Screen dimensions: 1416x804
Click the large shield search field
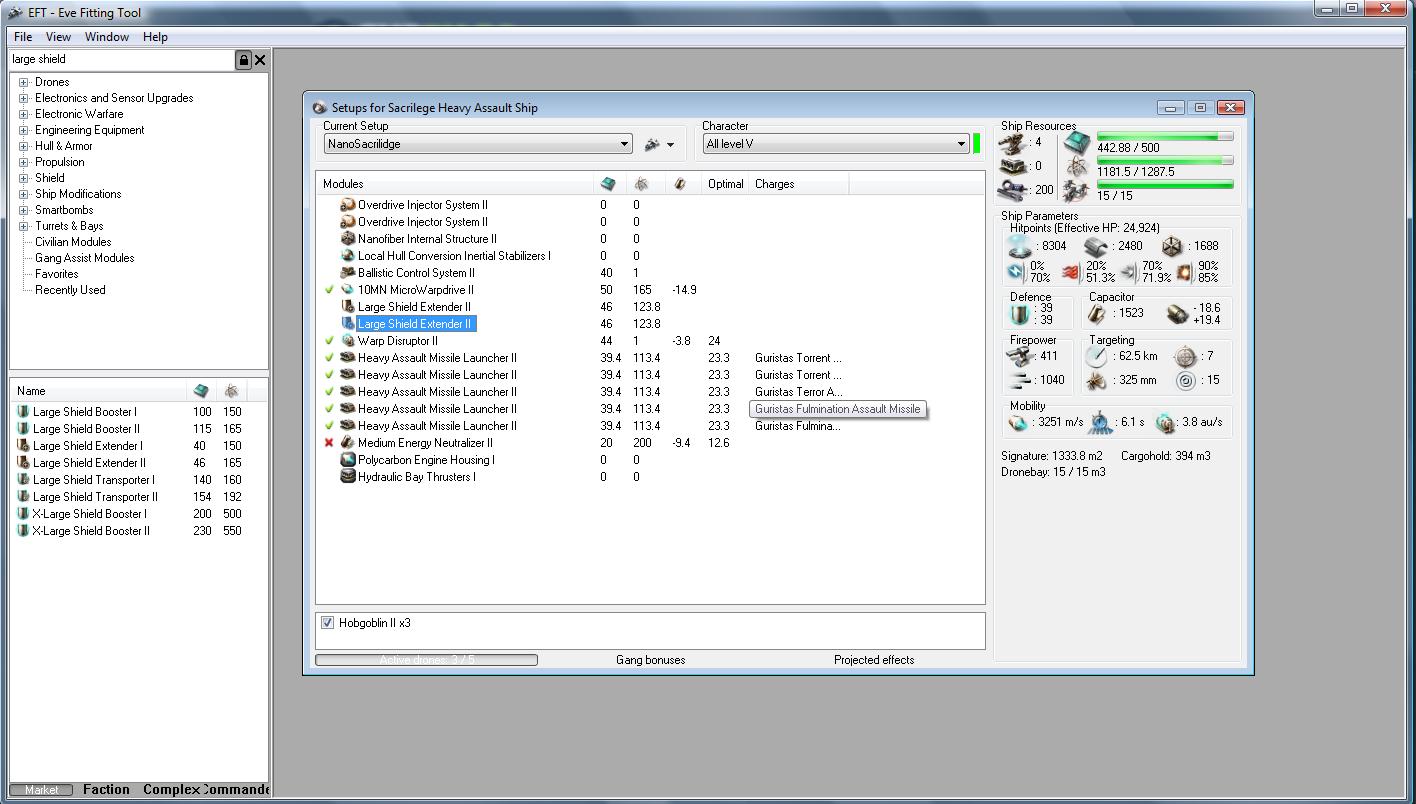click(x=122, y=60)
